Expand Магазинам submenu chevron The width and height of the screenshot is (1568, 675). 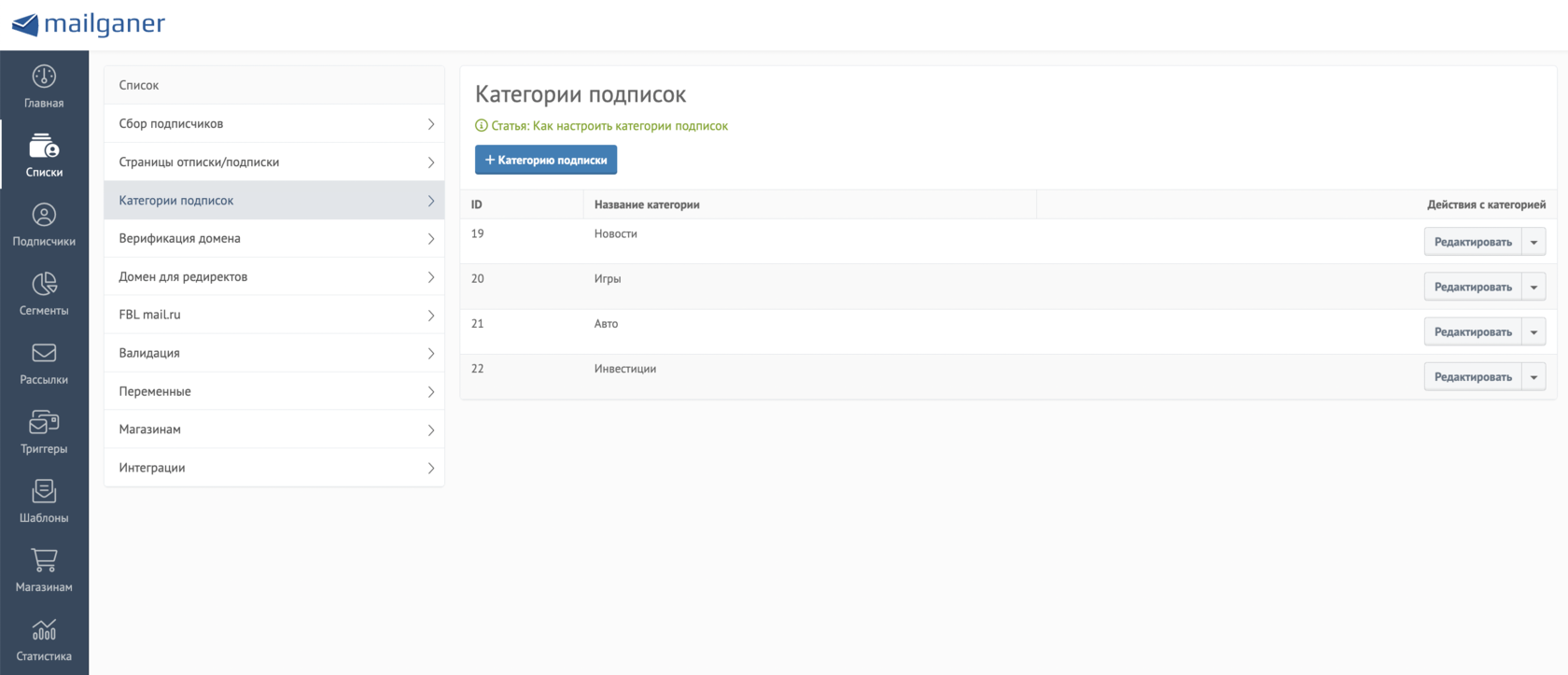tap(431, 430)
